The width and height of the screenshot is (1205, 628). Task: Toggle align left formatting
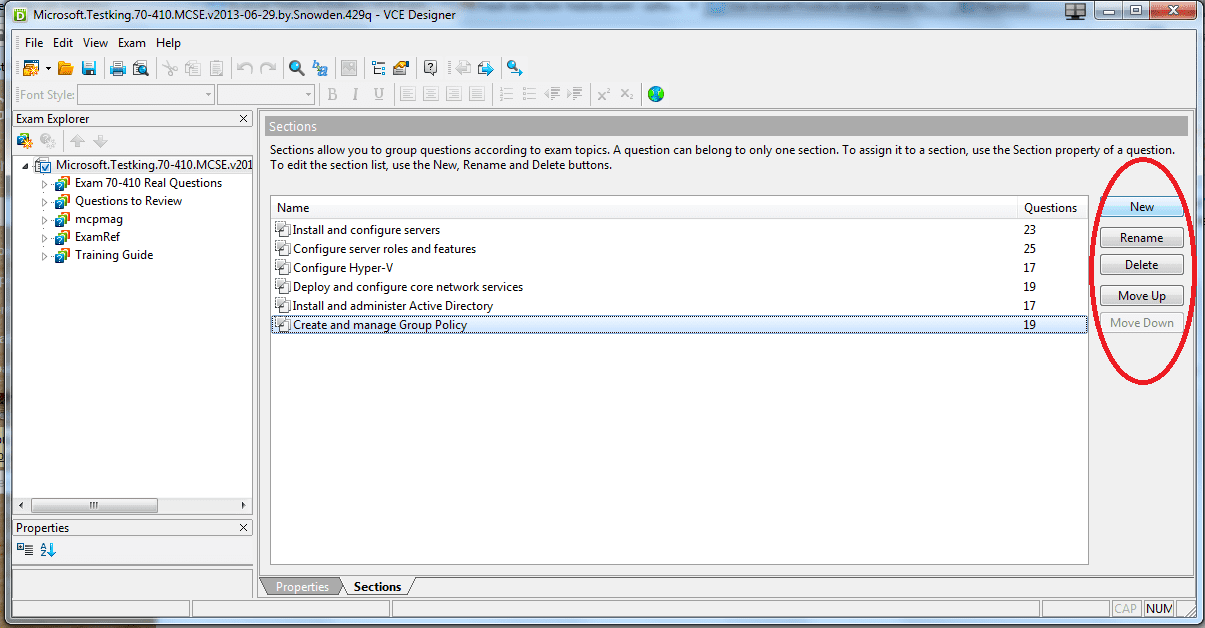[x=408, y=94]
